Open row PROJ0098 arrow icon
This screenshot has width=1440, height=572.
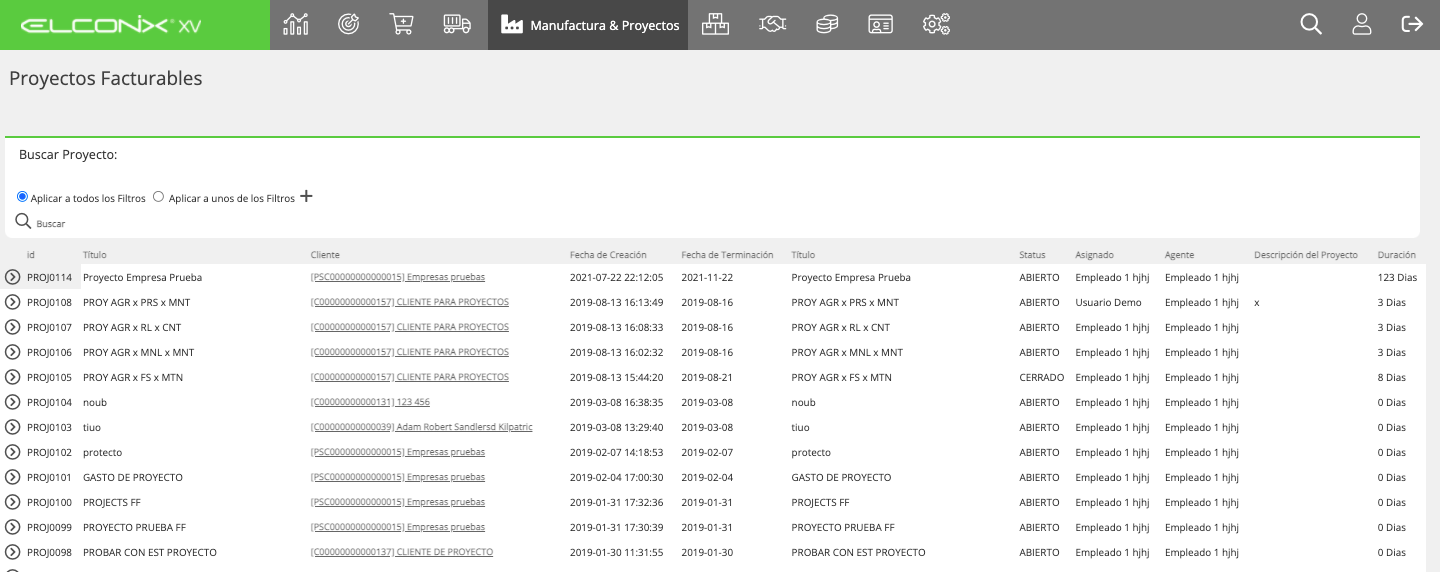pyautogui.click(x=12, y=552)
